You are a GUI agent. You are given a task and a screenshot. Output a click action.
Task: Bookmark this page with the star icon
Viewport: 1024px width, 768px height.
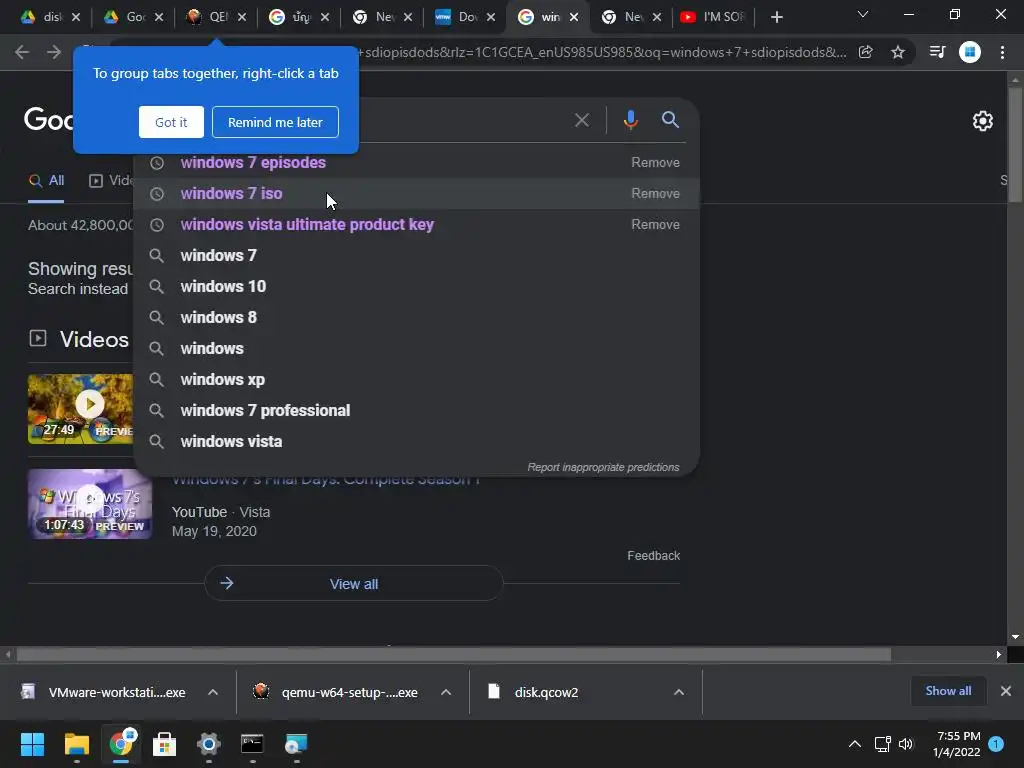pos(898,52)
